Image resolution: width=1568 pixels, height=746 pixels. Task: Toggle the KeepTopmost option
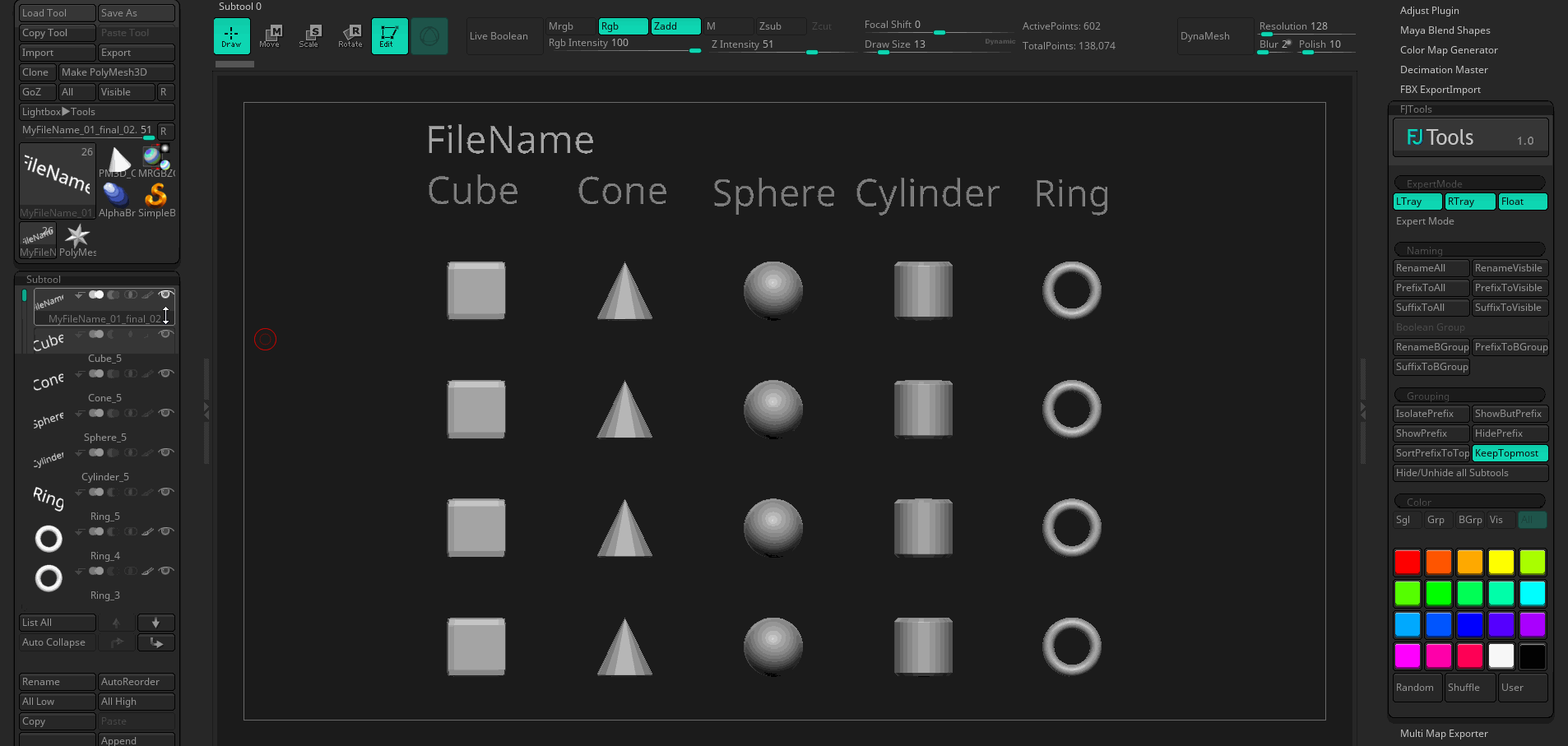(x=1510, y=453)
